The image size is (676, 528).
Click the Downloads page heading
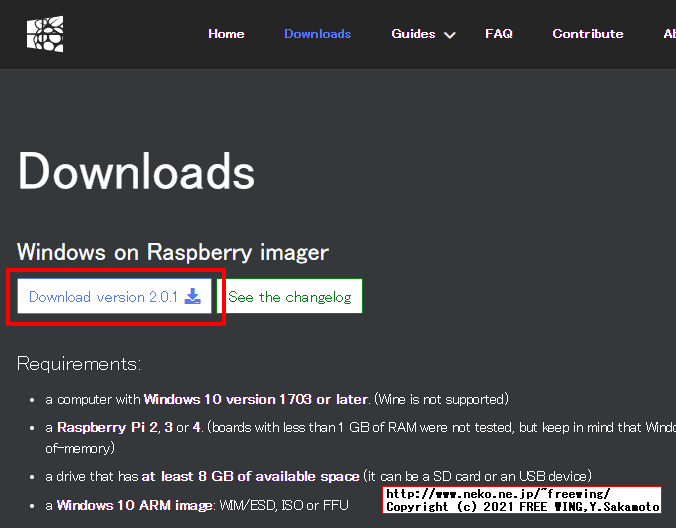pyautogui.click(x=136, y=171)
